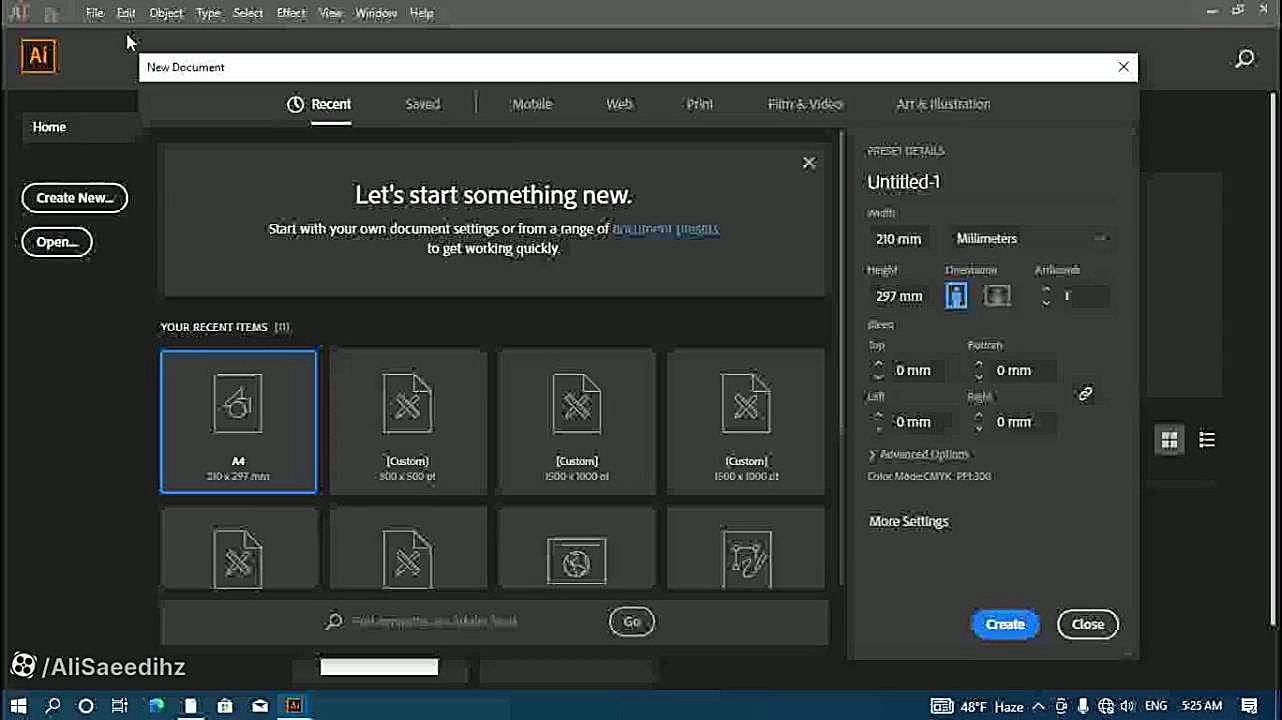
Task: Open the File menu
Action: [94, 13]
